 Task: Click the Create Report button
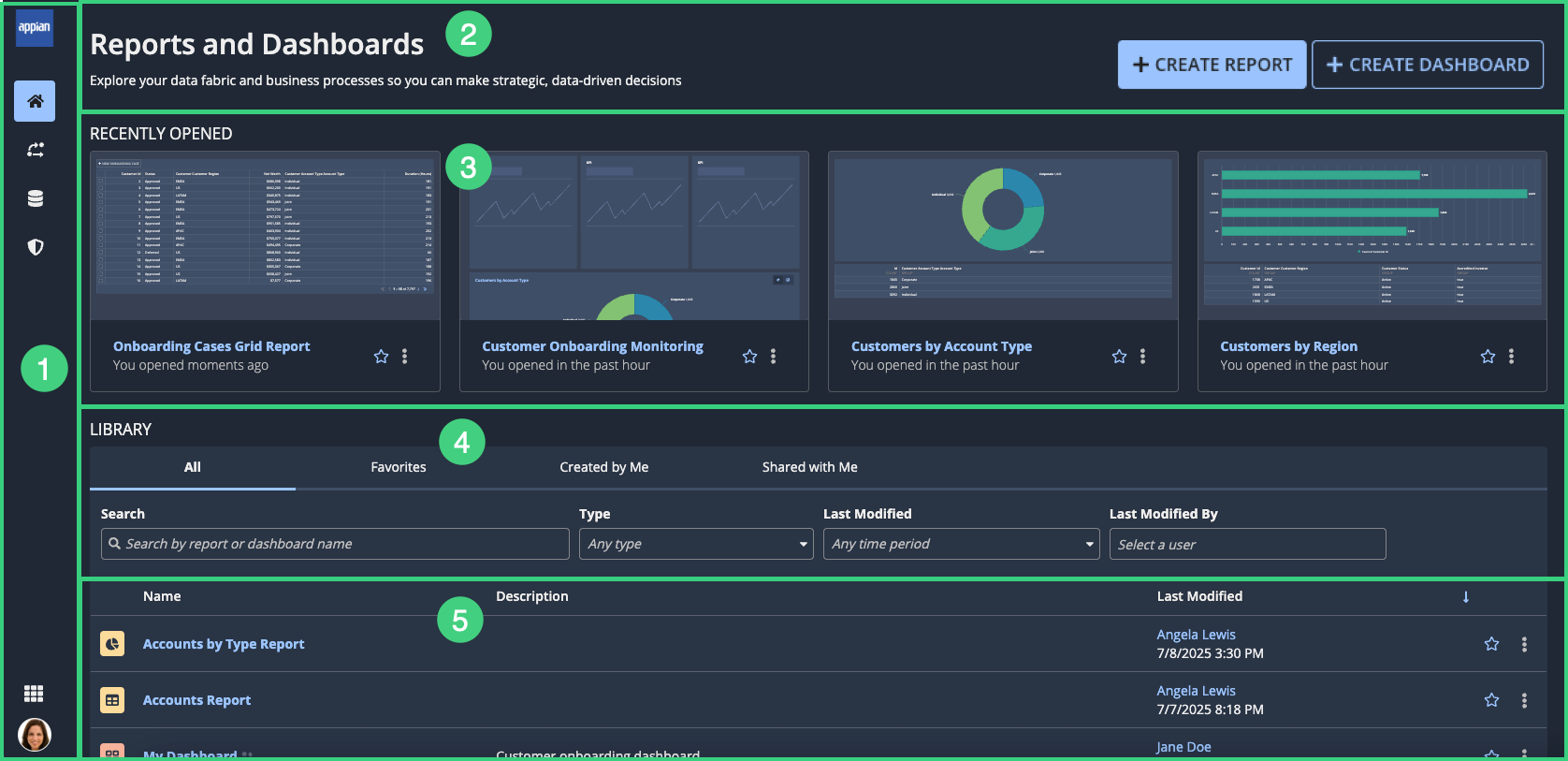pyautogui.click(x=1212, y=65)
